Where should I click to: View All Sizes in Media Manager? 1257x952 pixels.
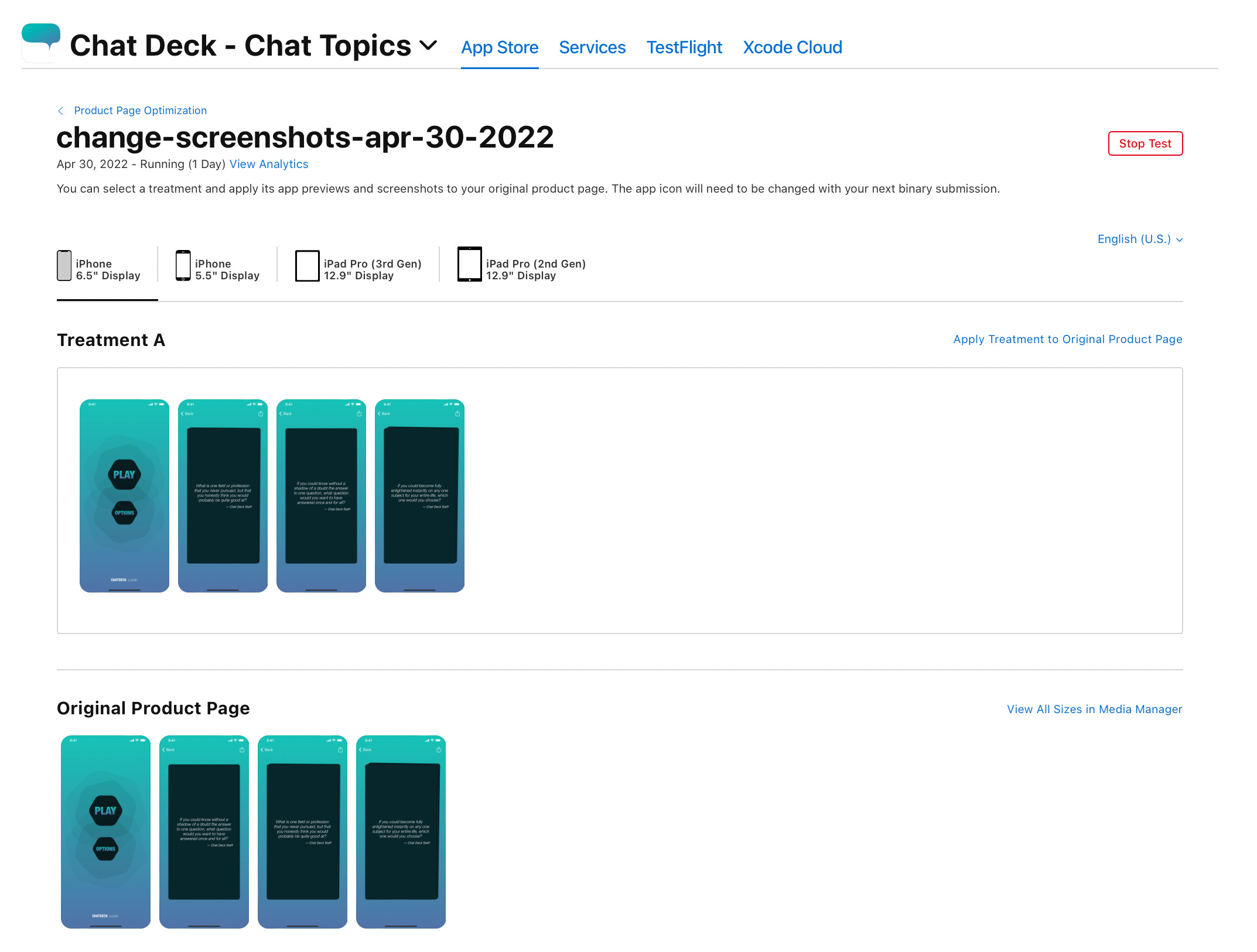pos(1094,709)
